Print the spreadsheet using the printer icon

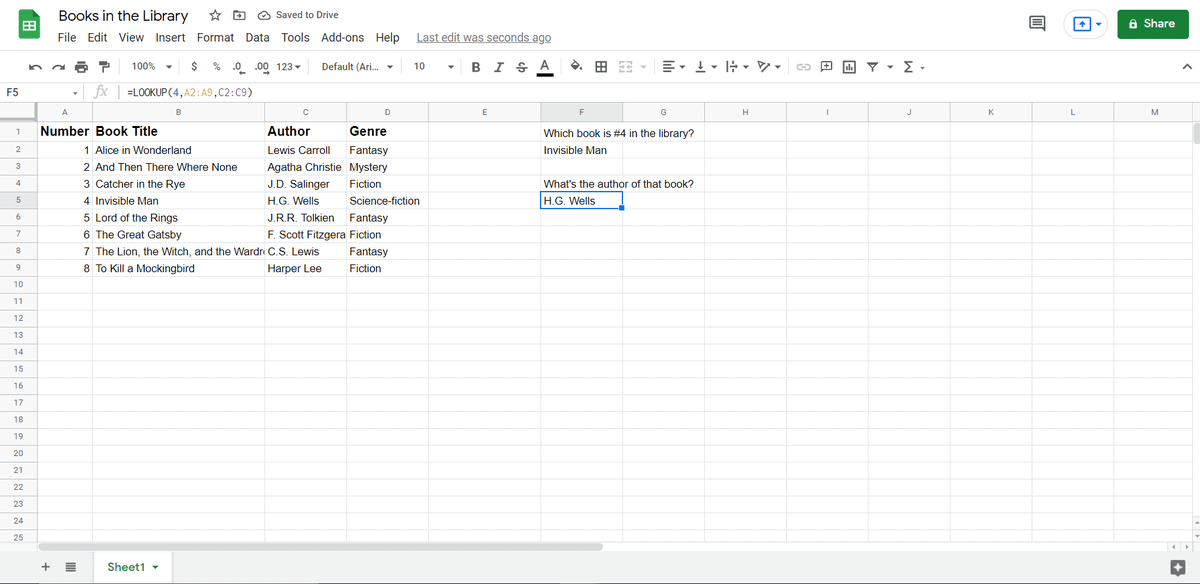(x=81, y=67)
